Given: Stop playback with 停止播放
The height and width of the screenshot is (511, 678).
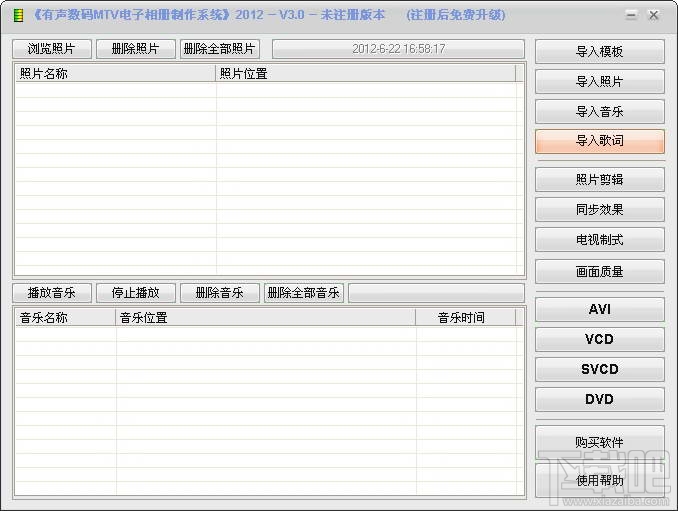Looking at the screenshot, I should [136, 293].
